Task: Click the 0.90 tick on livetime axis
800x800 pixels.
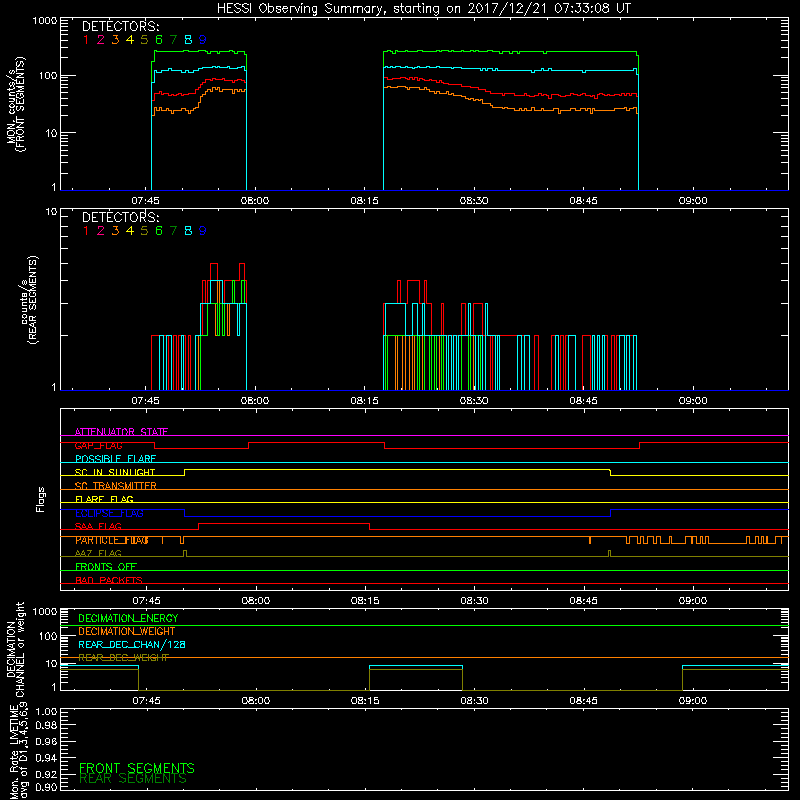Action: click(x=46, y=787)
